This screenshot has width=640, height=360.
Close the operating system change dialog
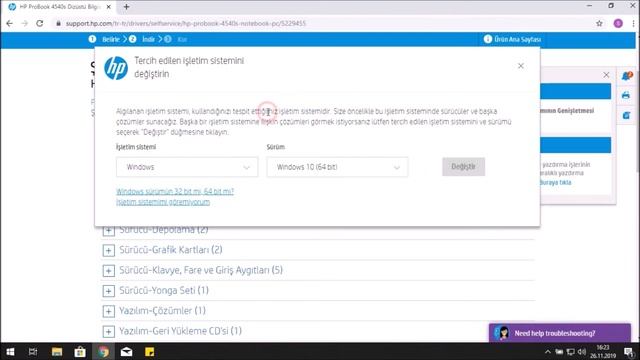point(521,66)
